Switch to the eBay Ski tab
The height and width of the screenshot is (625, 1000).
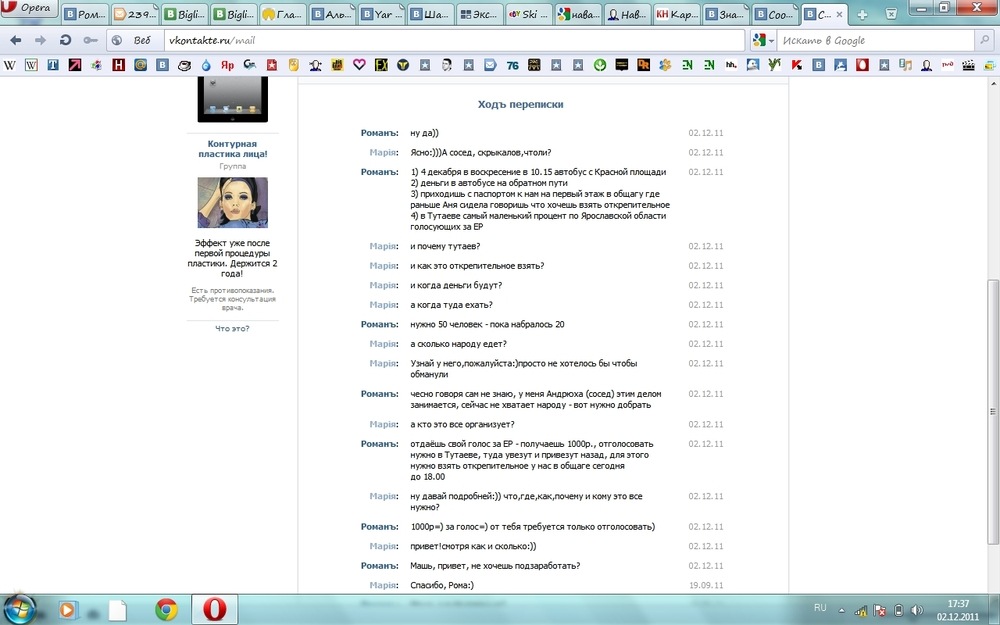tap(526, 15)
